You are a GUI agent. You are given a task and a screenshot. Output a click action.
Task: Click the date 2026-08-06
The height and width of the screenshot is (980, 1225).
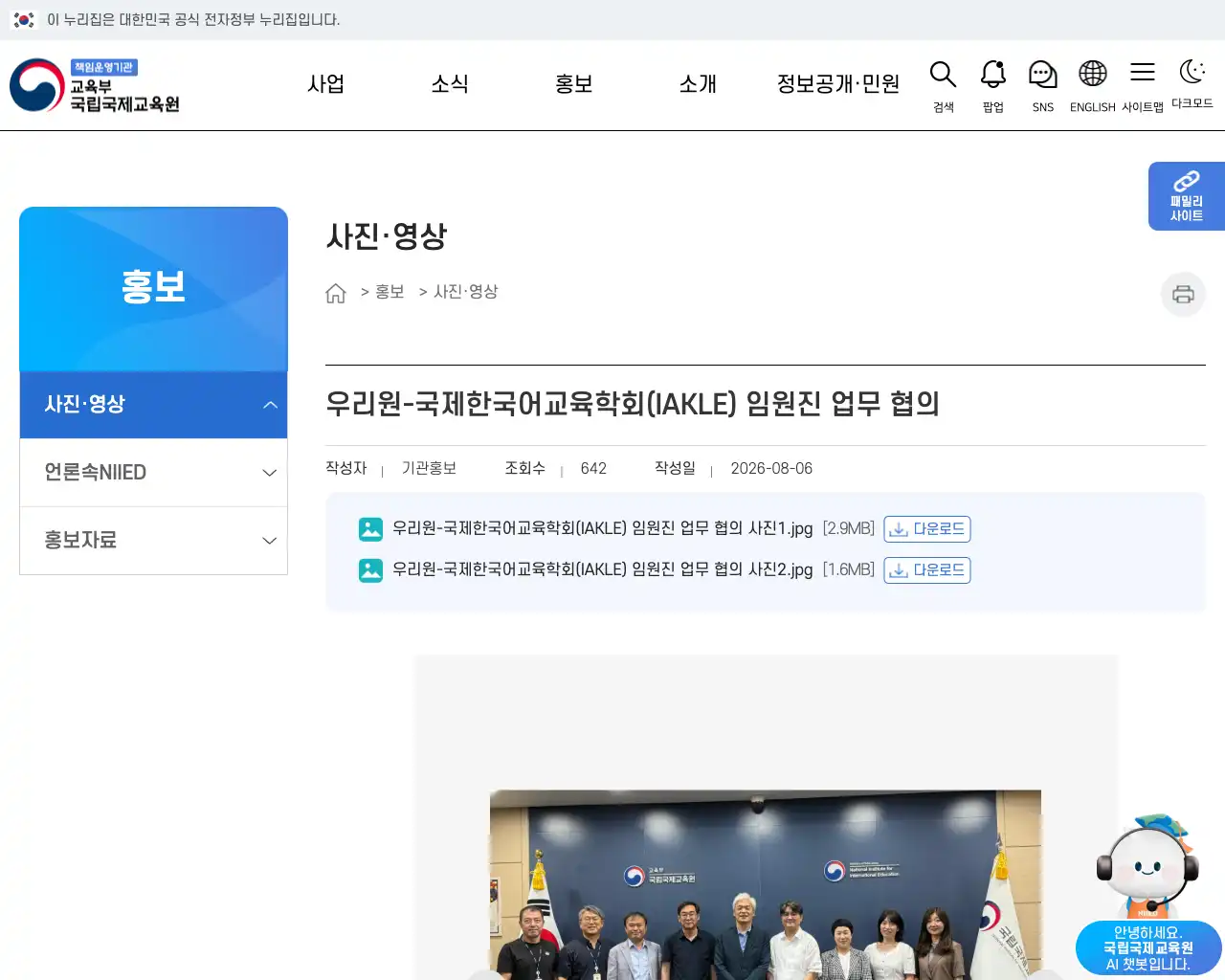(771, 469)
